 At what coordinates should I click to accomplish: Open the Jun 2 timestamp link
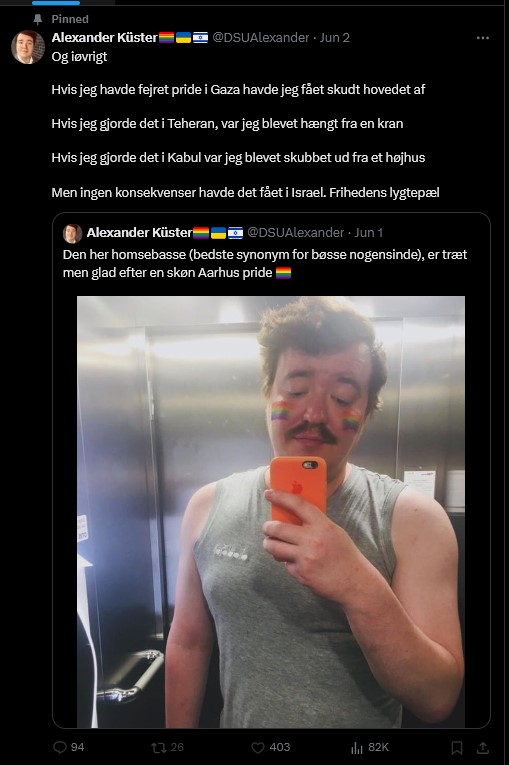click(334, 38)
